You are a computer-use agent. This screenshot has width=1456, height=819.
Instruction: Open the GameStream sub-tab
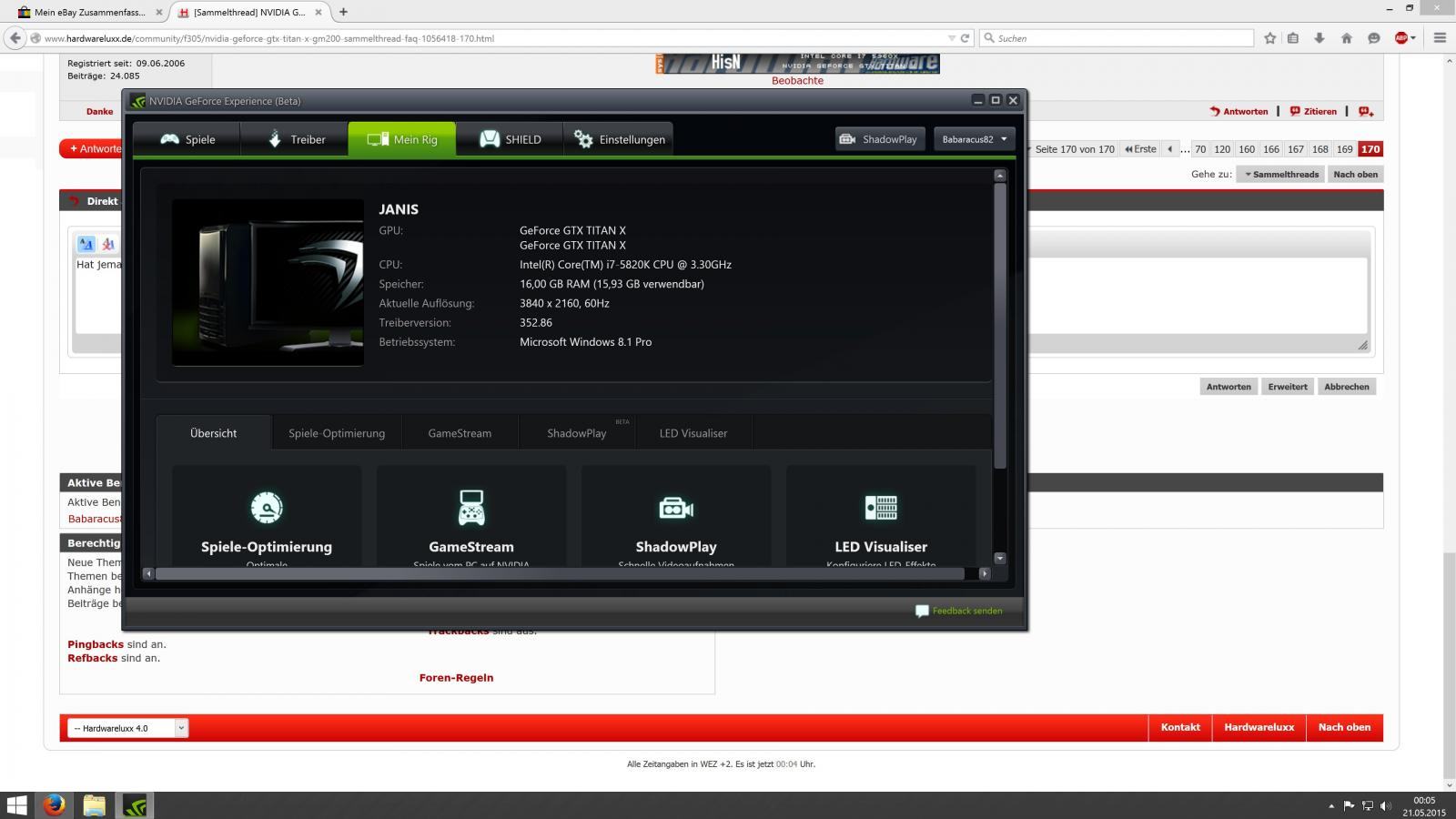click(x=460, y=433)
